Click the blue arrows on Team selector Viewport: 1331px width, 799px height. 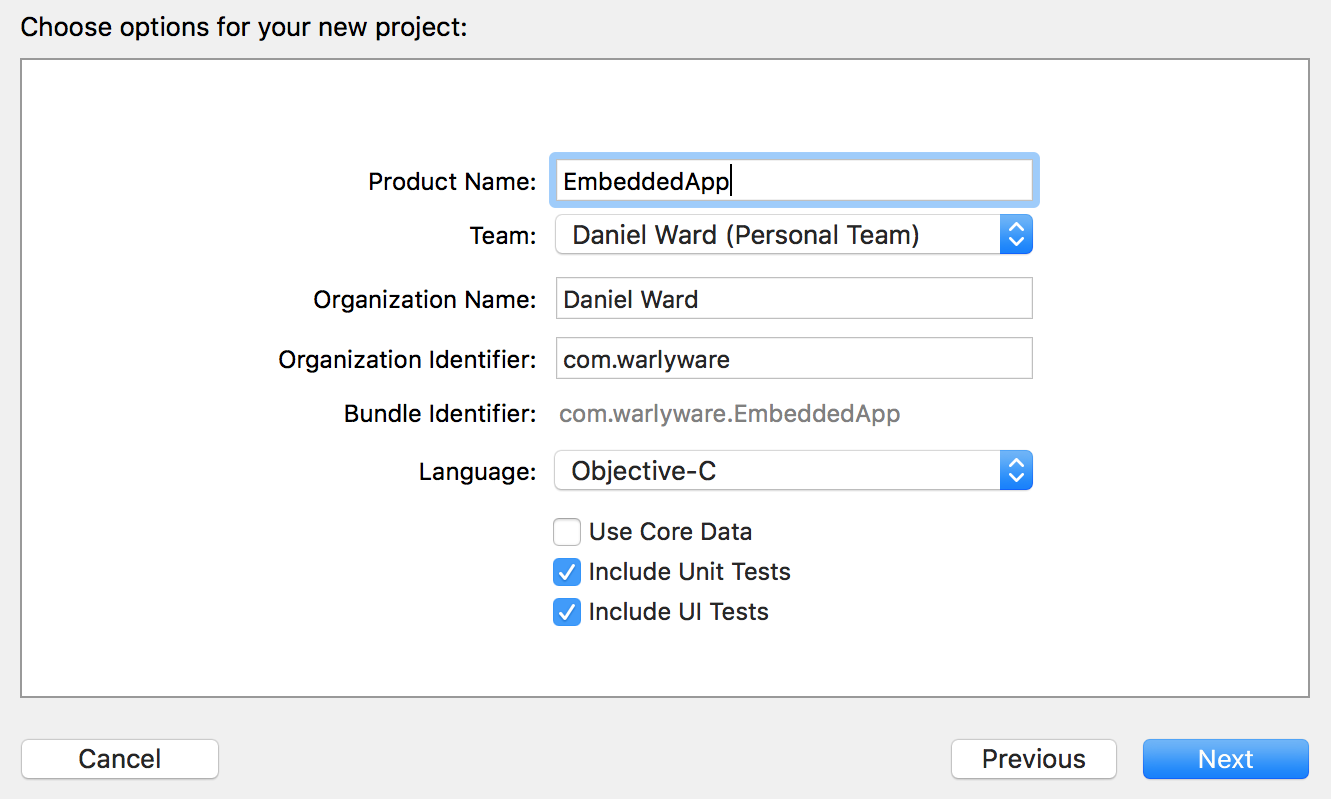(1015, 235)
